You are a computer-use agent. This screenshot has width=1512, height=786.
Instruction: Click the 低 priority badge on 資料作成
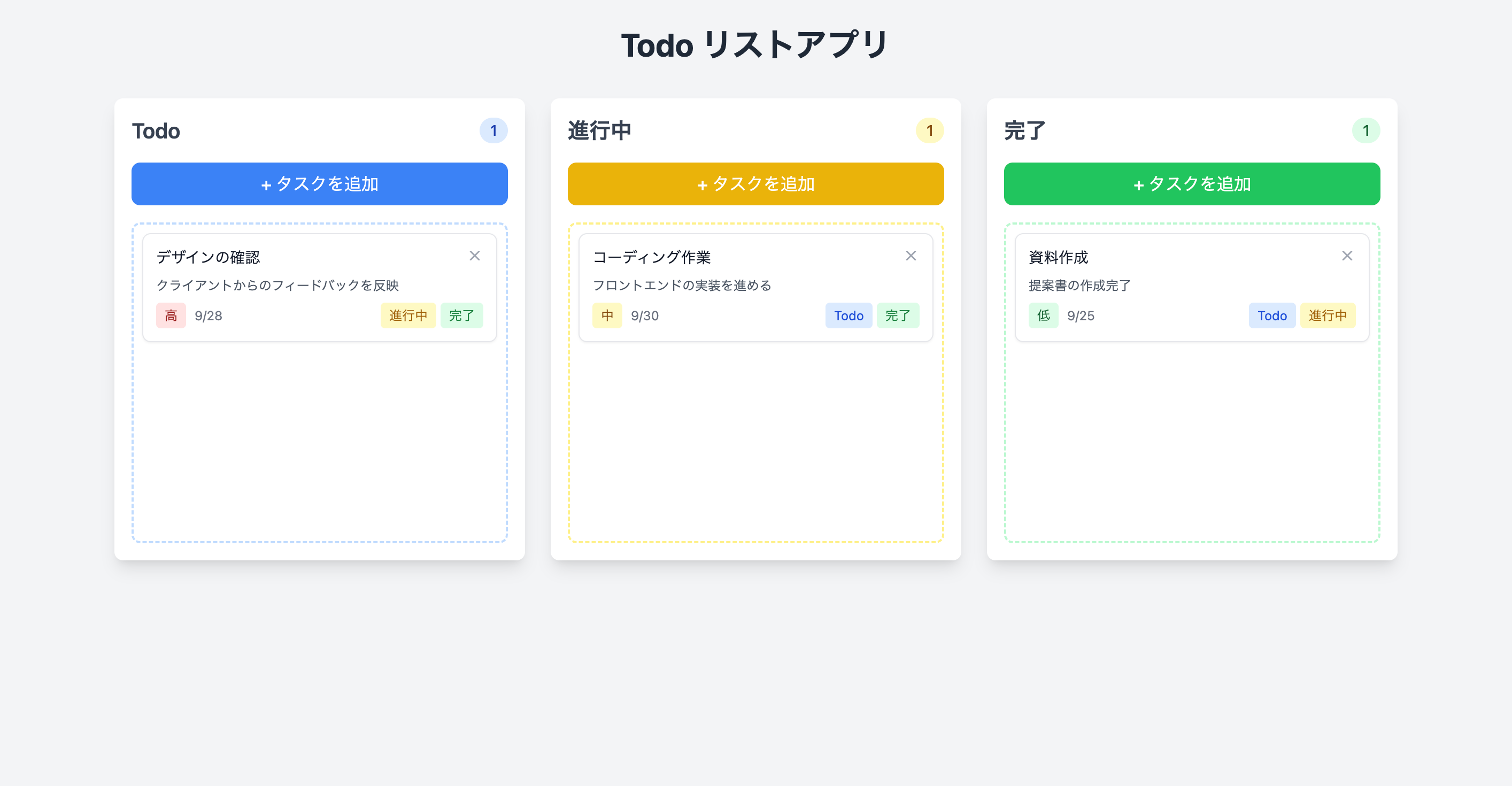1043,315
